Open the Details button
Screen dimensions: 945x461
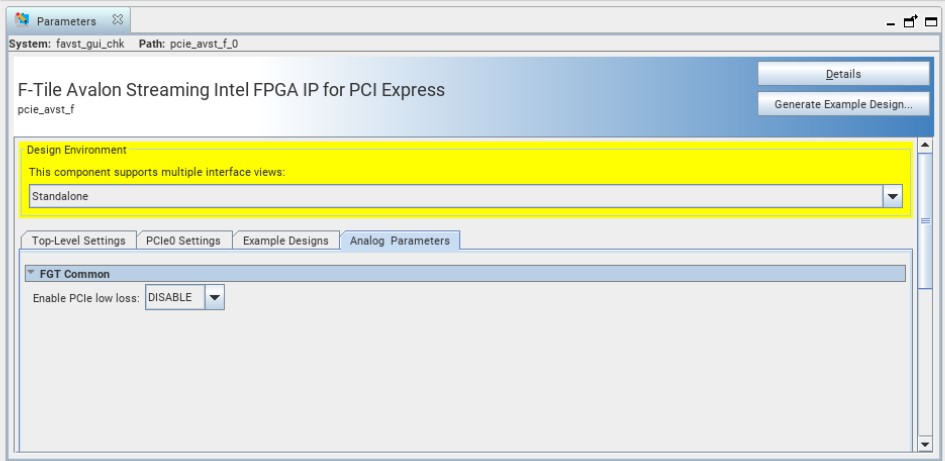(843, 74)
